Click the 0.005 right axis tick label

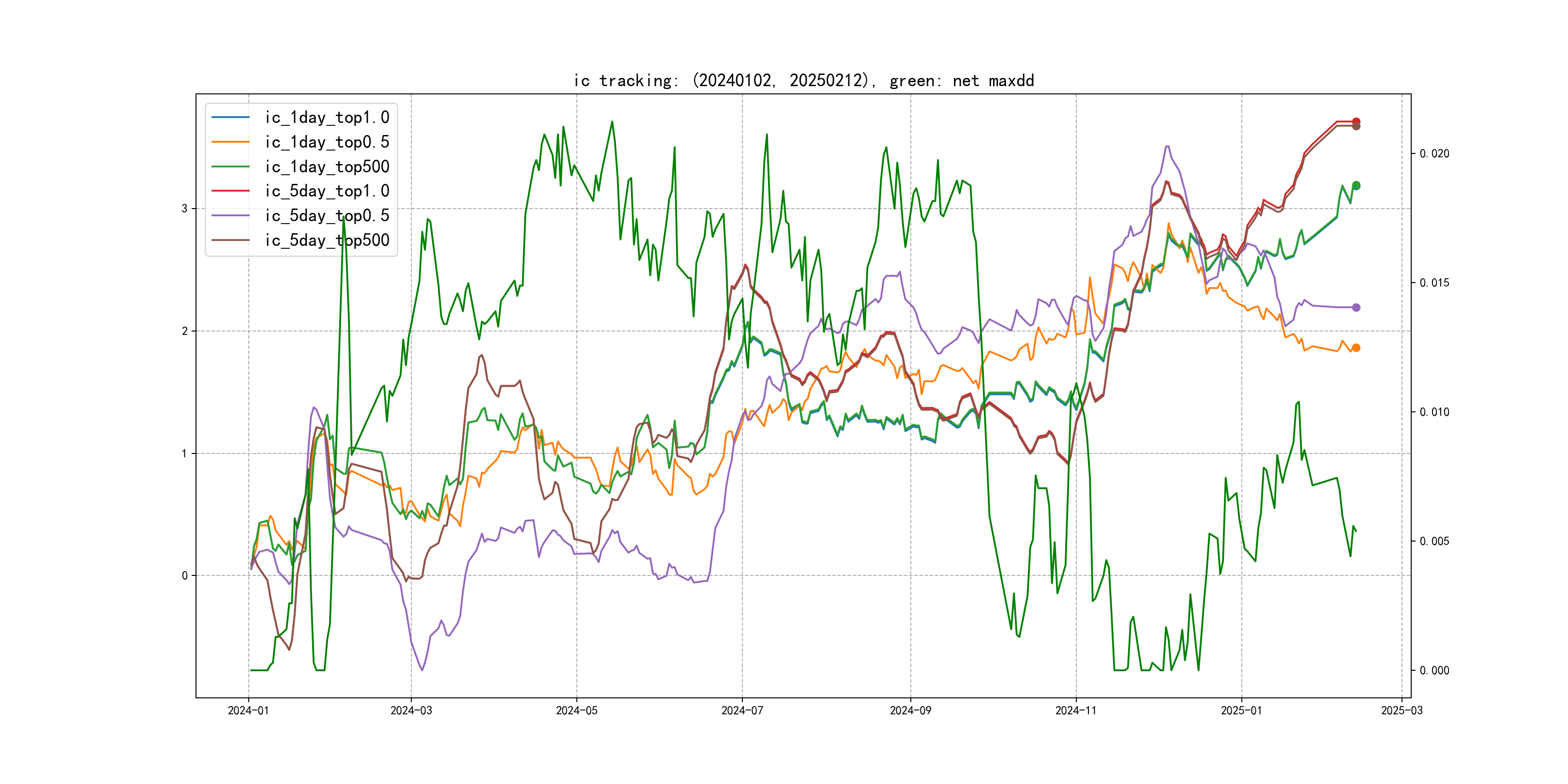[x=1434, y=541]
